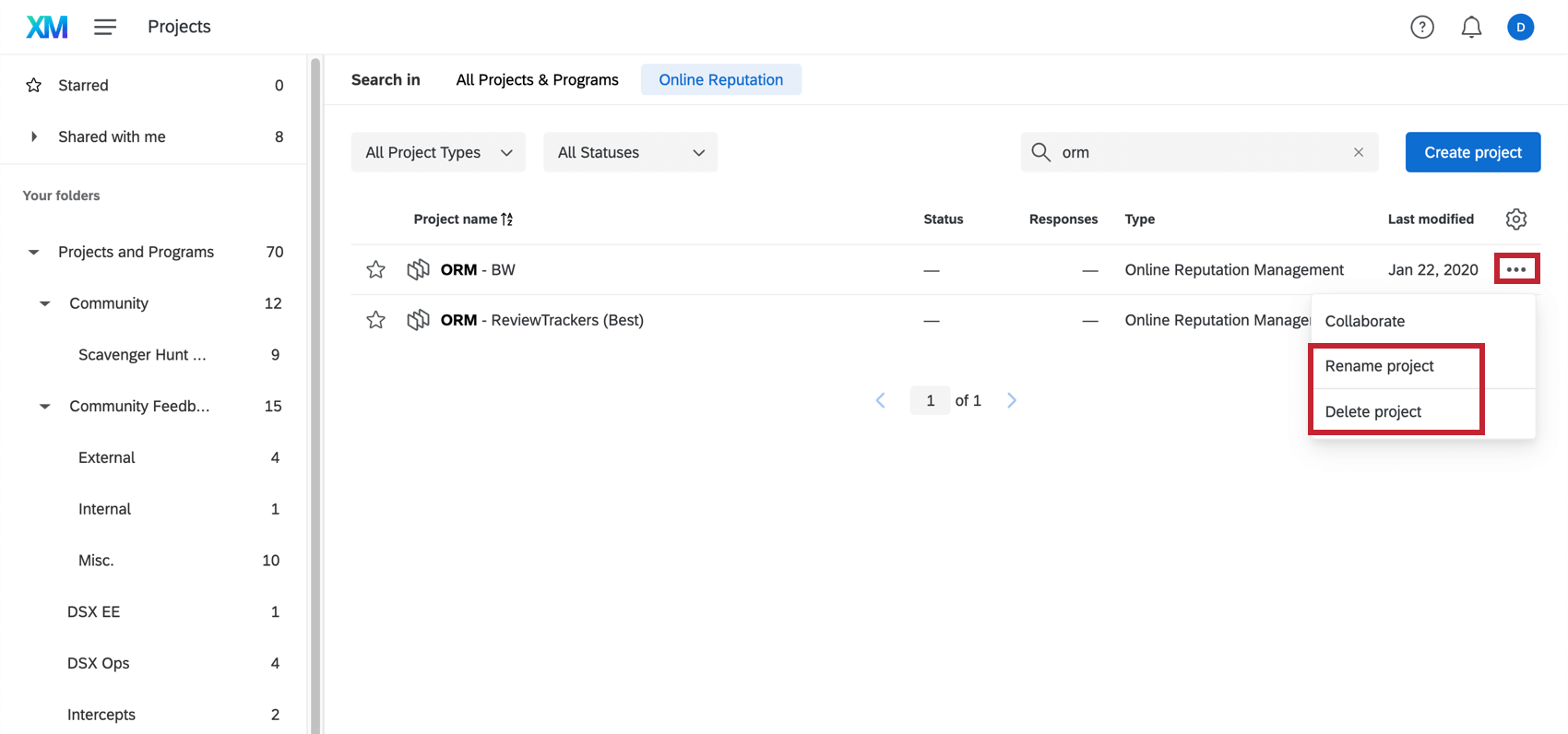The height and width of the screenshot is (734, 1568).
Task: Select Rename project from the menu
Action: click(1379, 366)
